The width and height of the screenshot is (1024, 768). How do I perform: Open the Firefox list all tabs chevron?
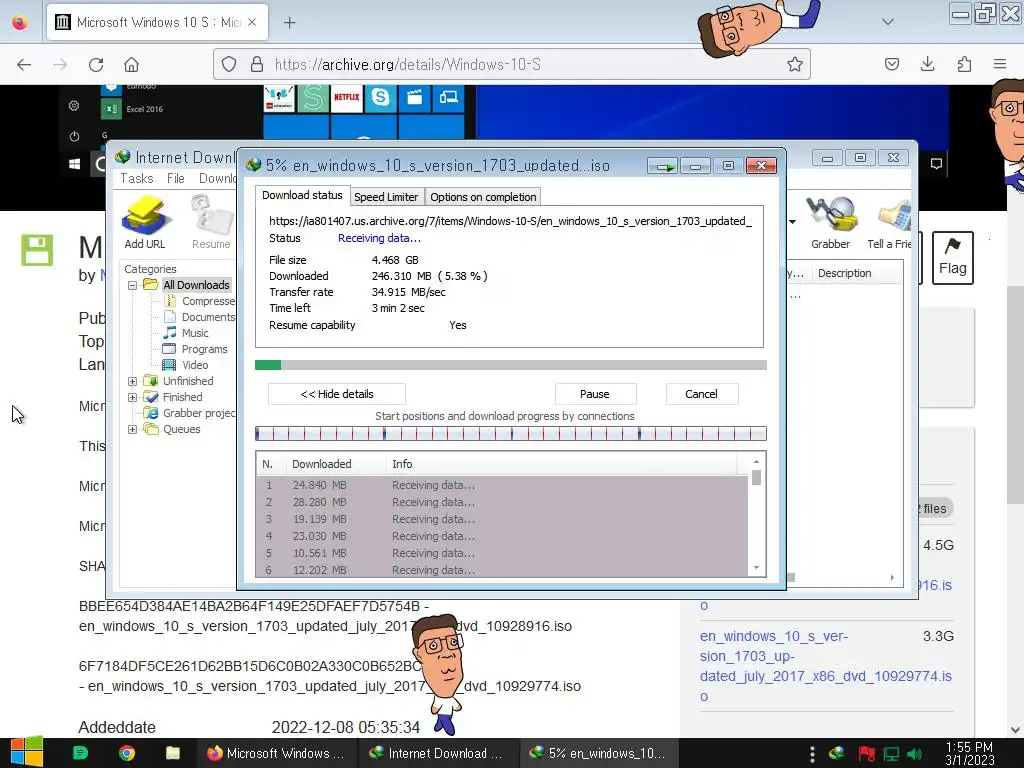coord(888,22)
